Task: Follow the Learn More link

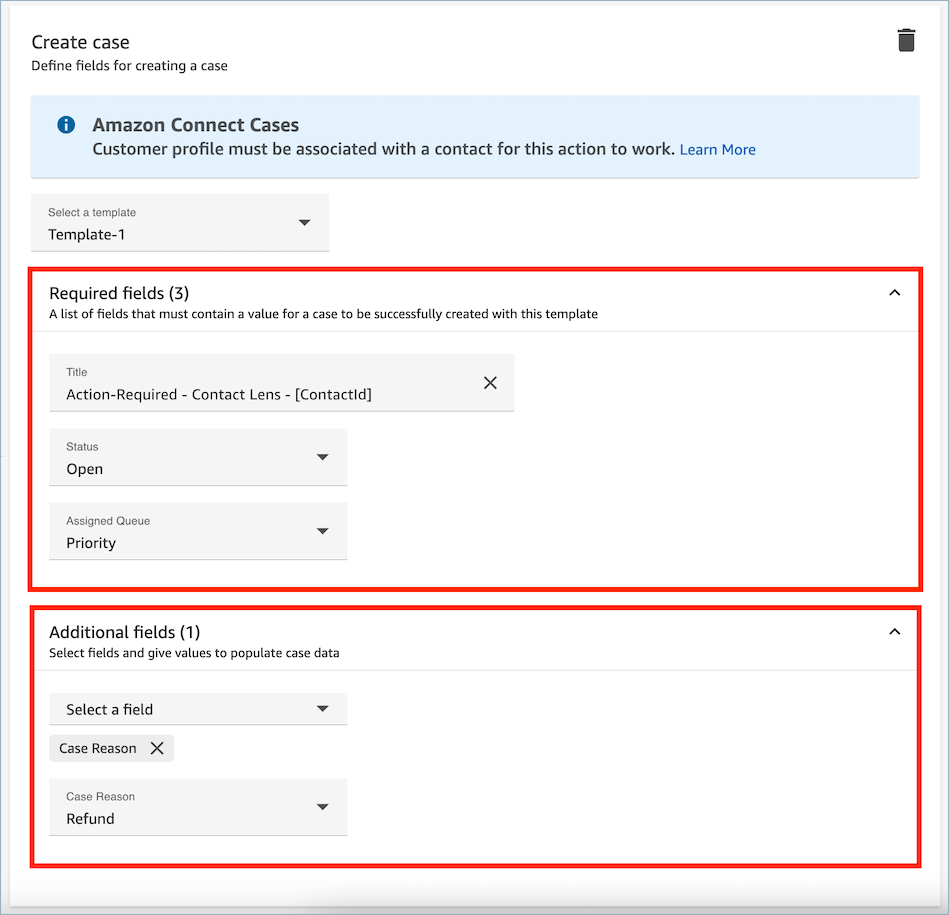Action: [717, 150]
